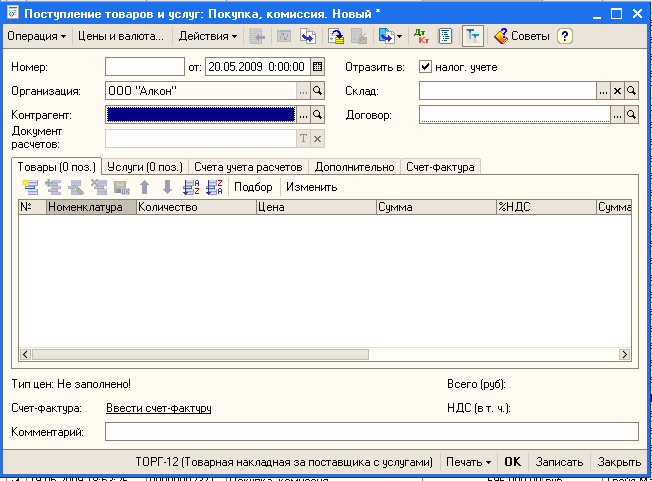Click into the Комментарий input field
The height and width of the screenshot is (481, 652).
(x=371, y=432)
